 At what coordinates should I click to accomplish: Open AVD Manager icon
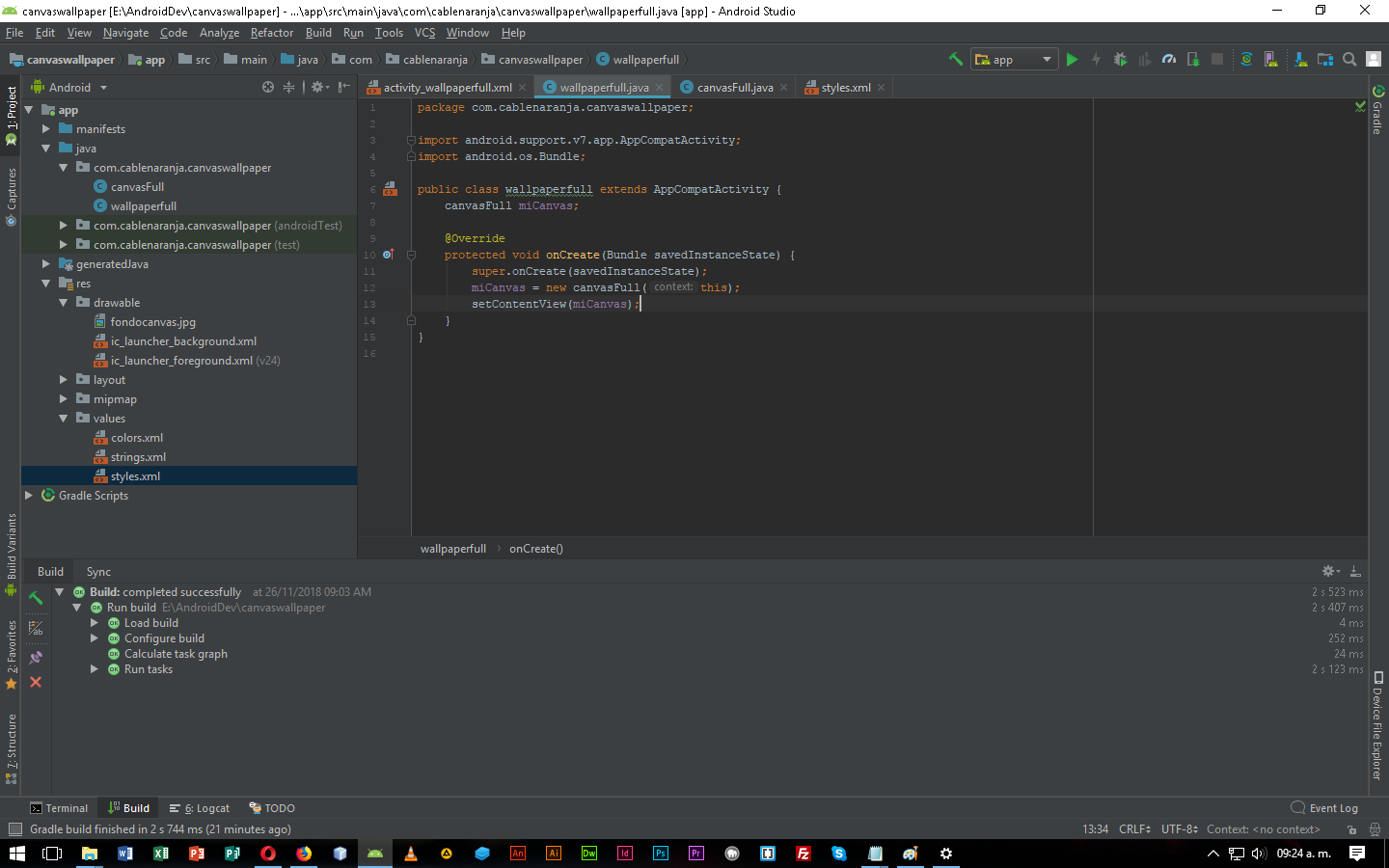click(1270, 59)
